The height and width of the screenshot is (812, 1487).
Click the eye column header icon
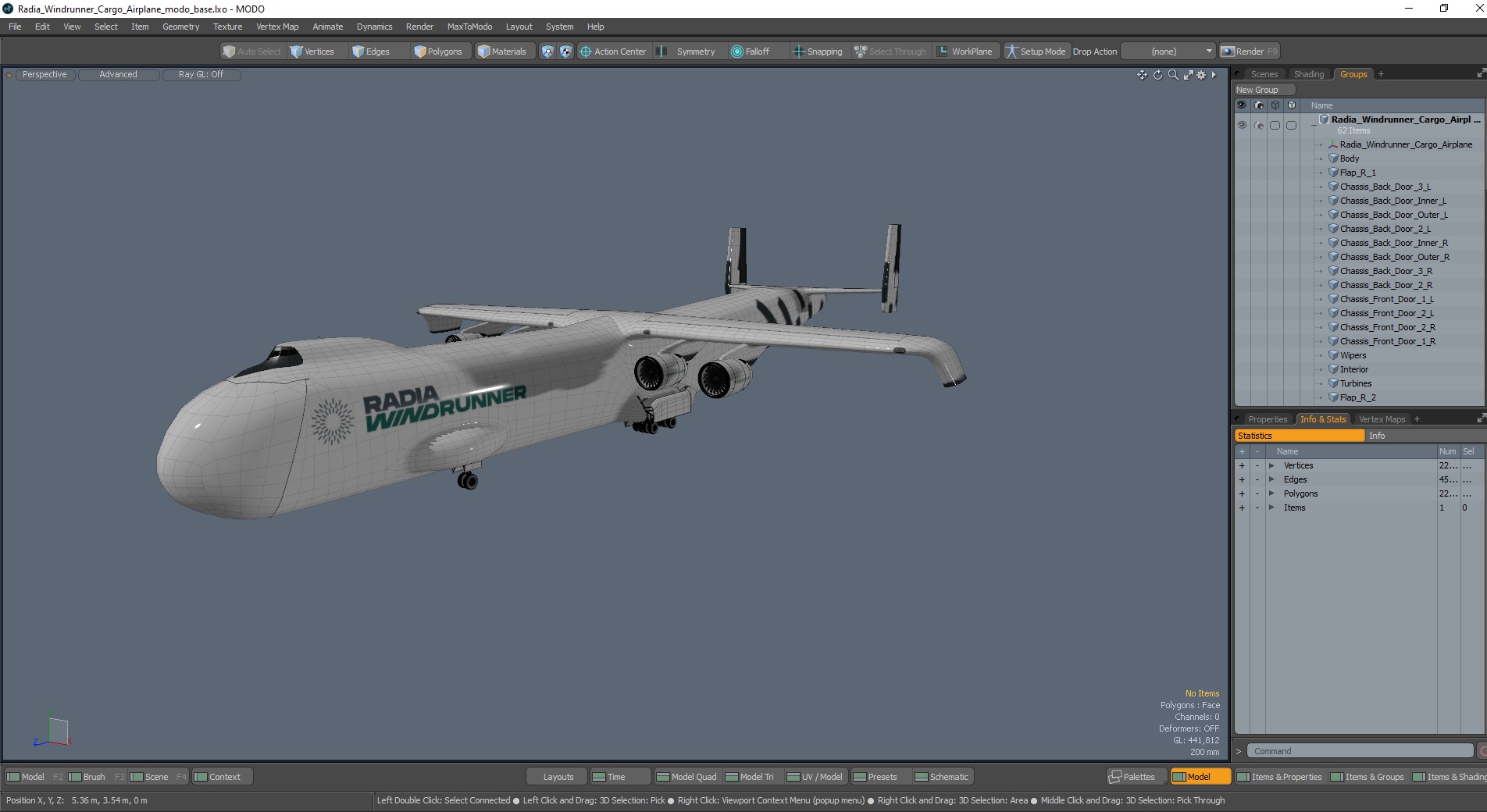click(x=1242, y=105)
